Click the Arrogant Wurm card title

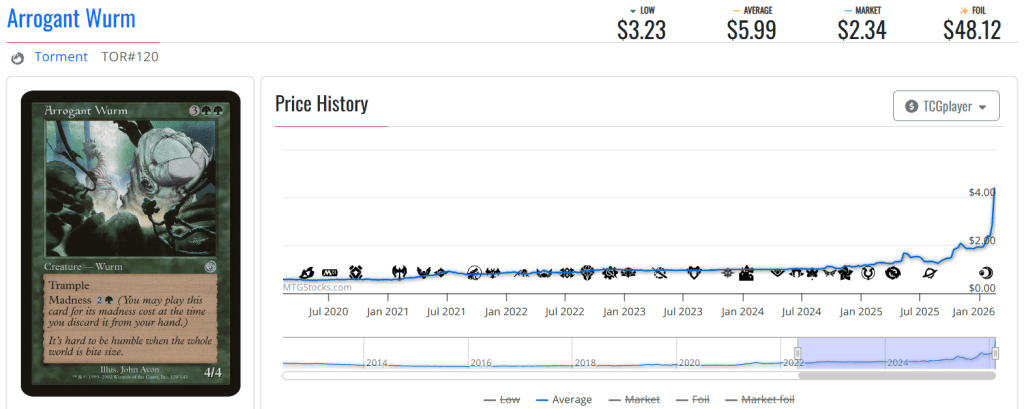[x=71, y=18]
